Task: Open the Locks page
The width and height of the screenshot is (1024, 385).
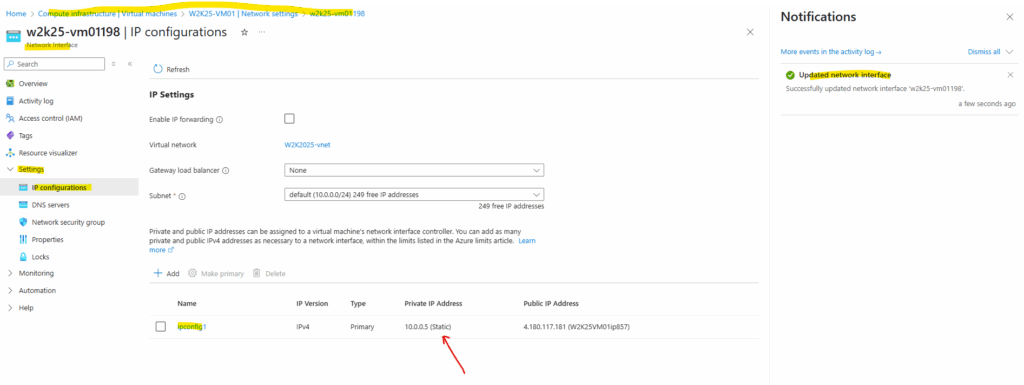Action: pyautogui.click(x=40, y=256)
